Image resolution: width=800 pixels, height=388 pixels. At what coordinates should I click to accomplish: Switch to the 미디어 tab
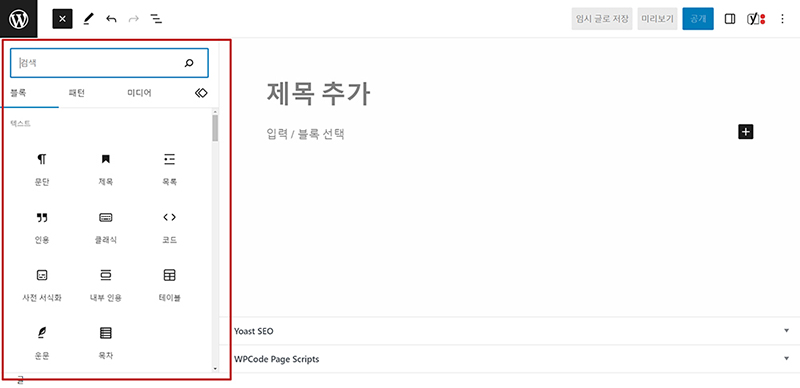coord(139,93)
